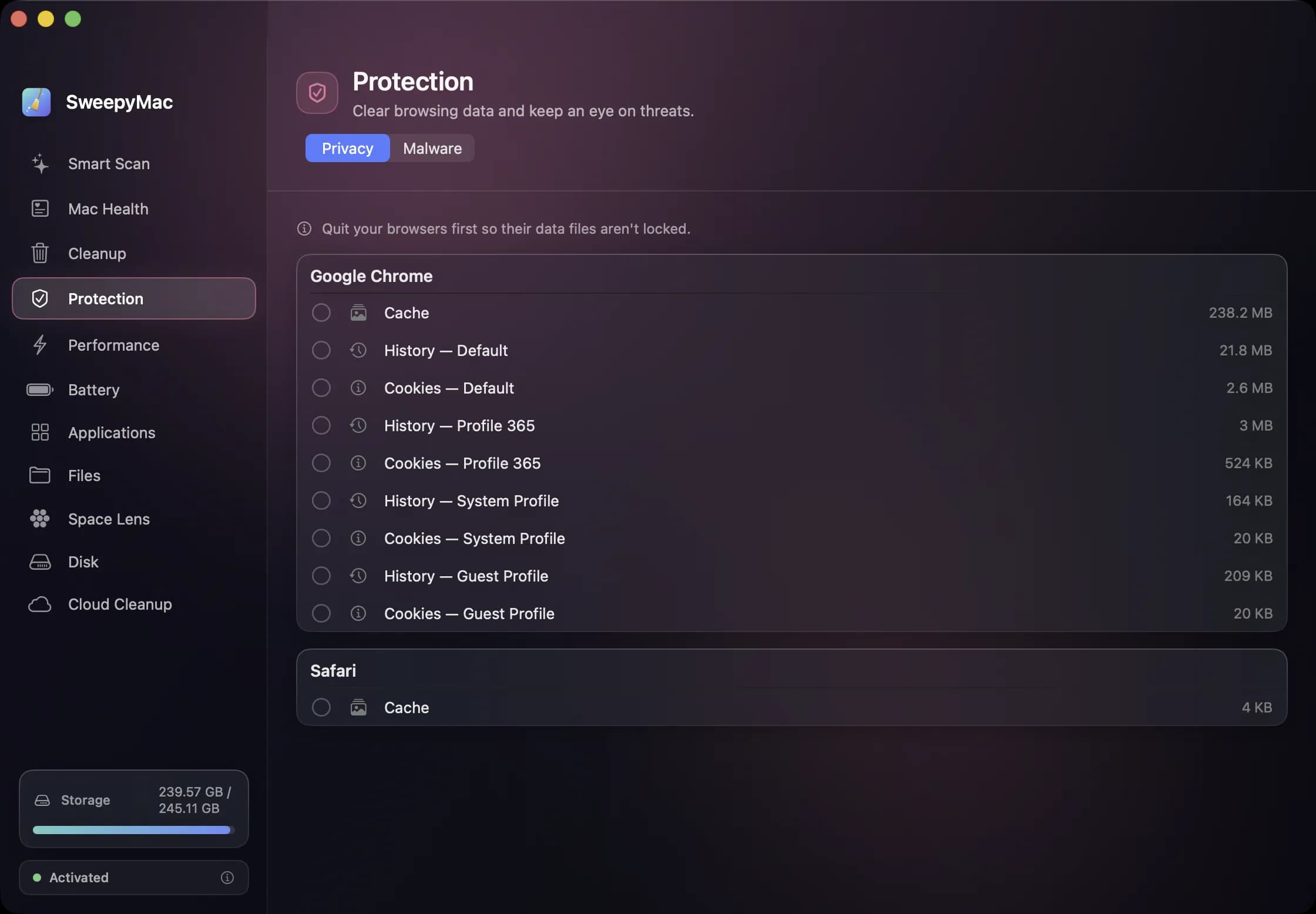Click the Activated license status label
The height and width of the screenshot is (914, 1316).
(79, 878)
